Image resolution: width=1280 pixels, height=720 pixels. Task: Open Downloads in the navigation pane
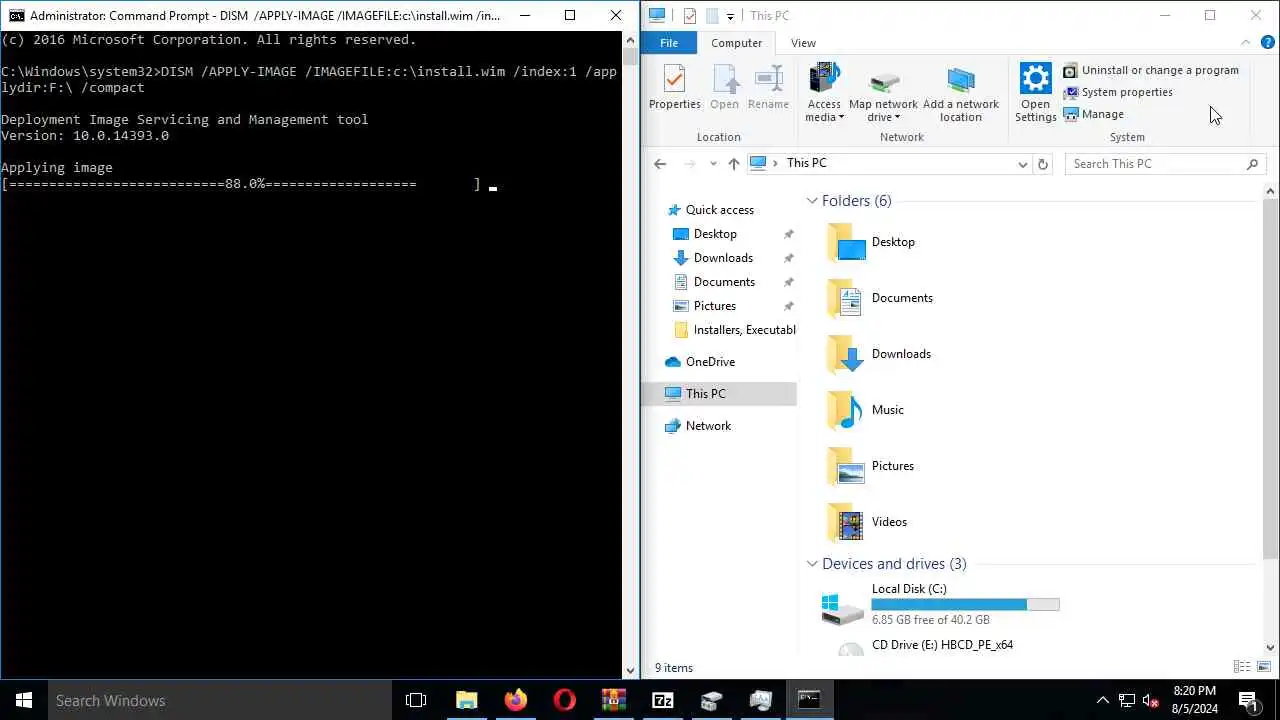pos(723,258)
